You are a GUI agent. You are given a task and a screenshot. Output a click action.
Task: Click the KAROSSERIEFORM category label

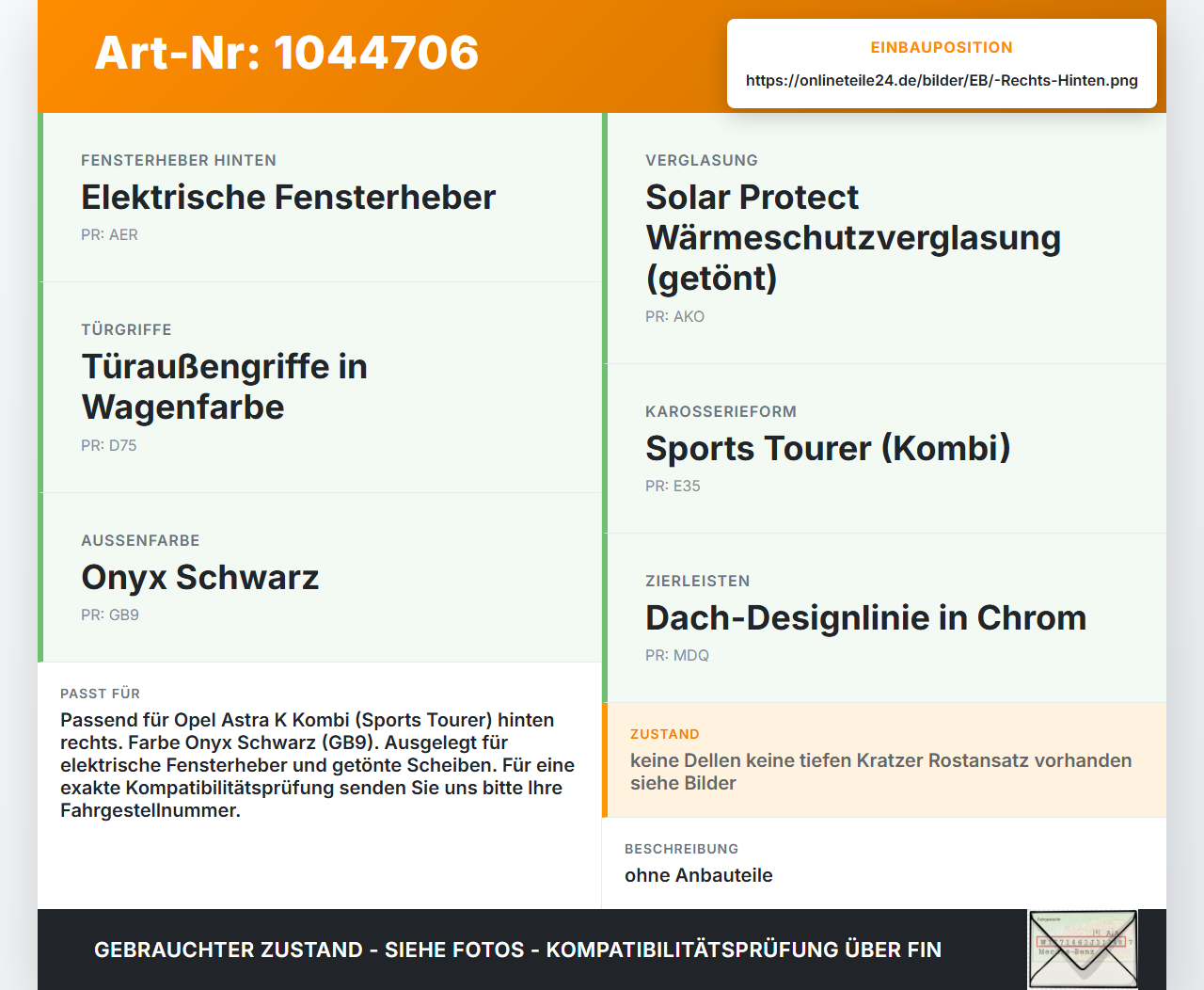click(x=721, y=412)
